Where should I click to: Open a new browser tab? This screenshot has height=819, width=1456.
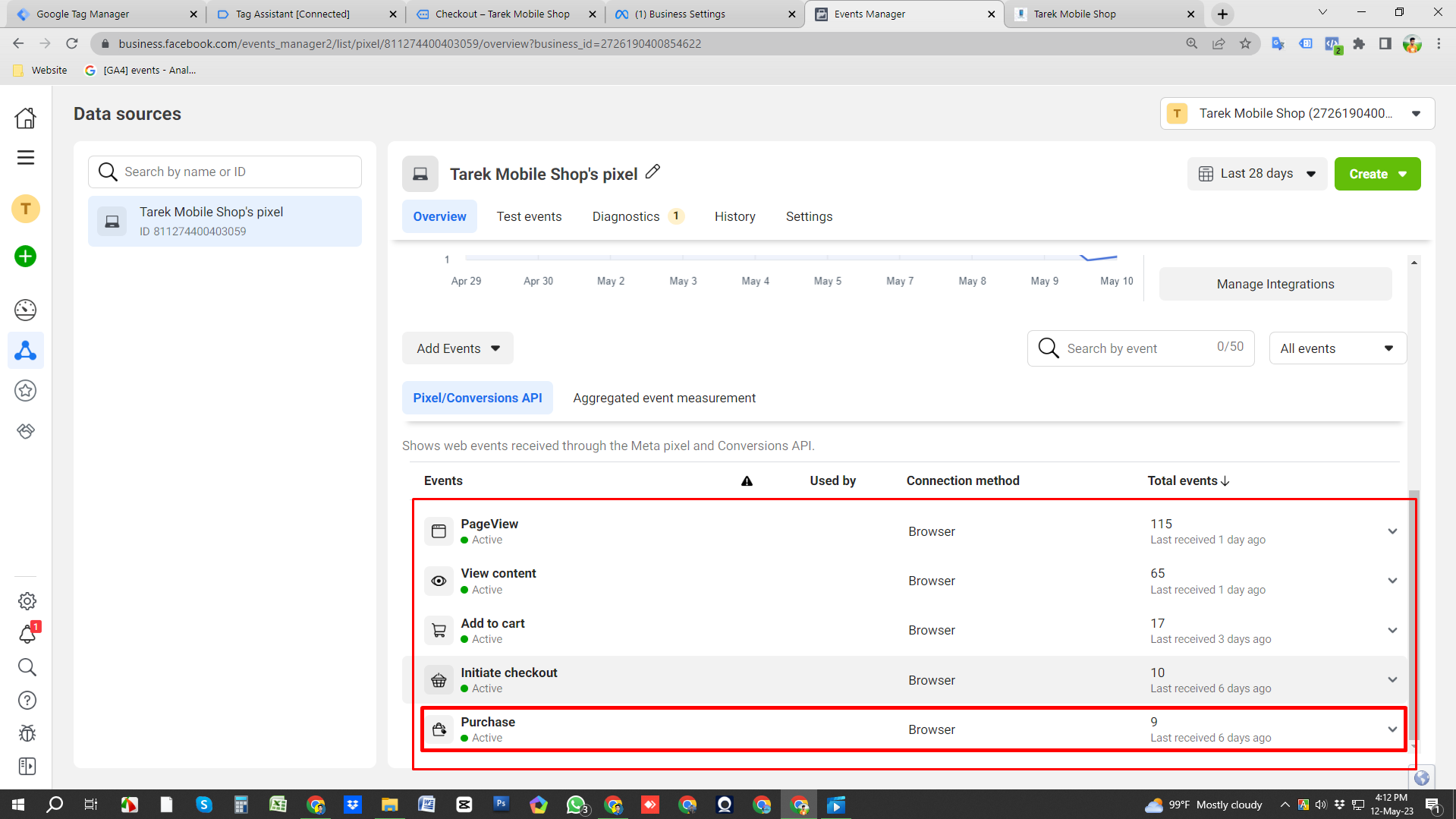click(x=1222, y=14)
